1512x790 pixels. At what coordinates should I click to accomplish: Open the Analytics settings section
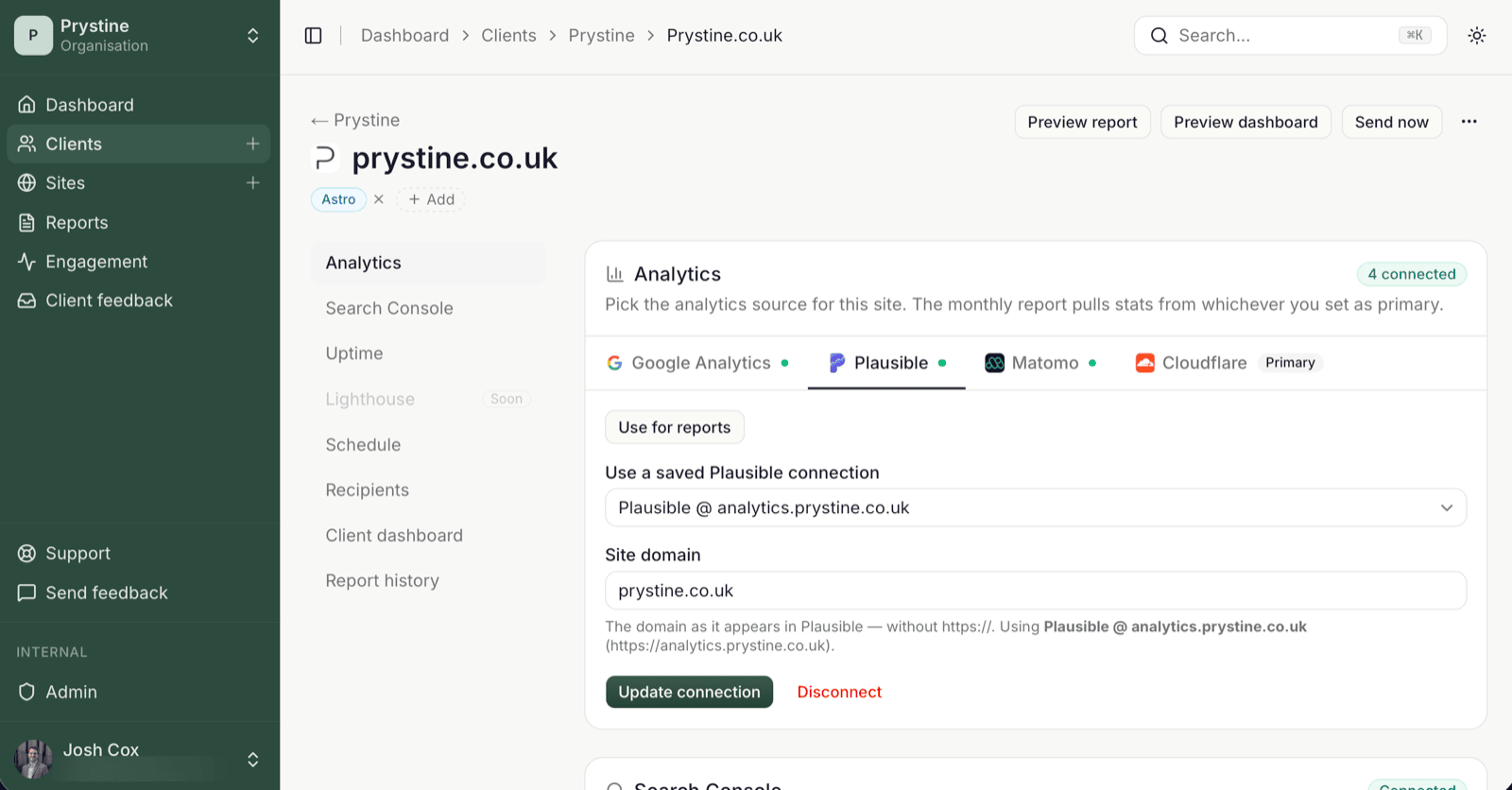tap(428, 263)
